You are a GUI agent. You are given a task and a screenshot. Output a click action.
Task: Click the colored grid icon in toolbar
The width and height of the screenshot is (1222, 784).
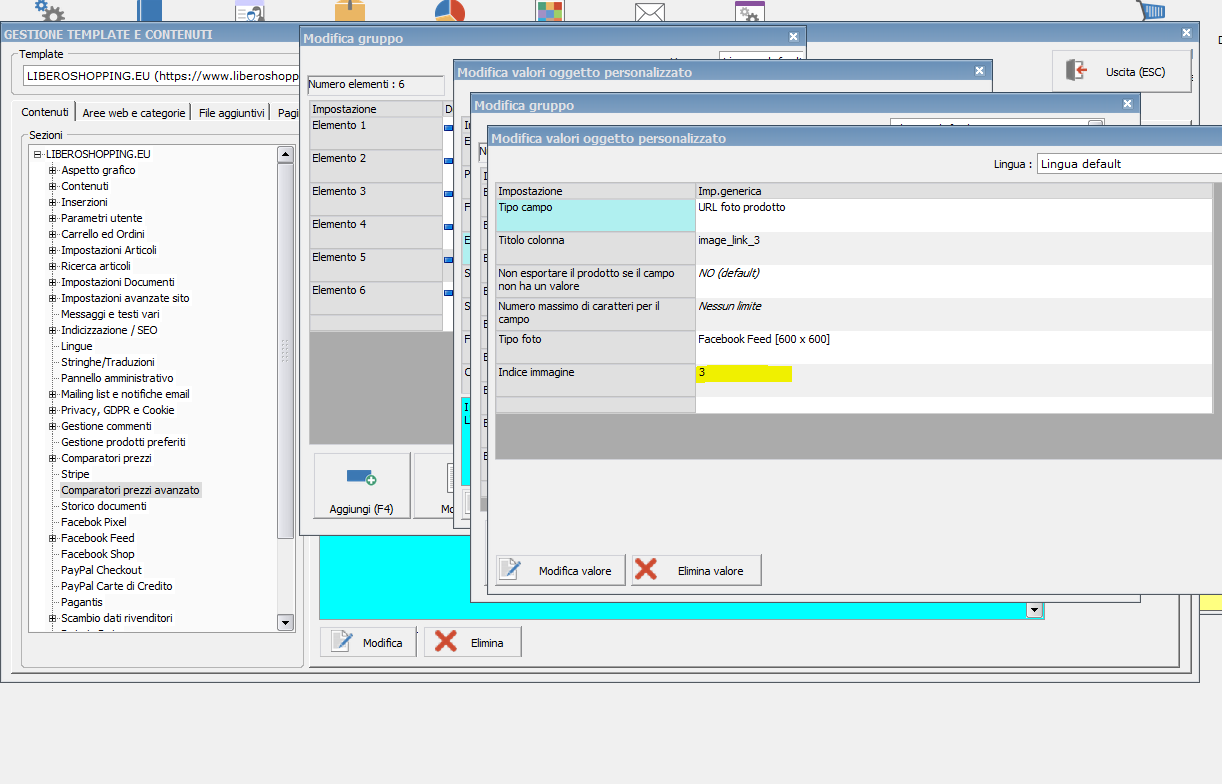[550, 11]
